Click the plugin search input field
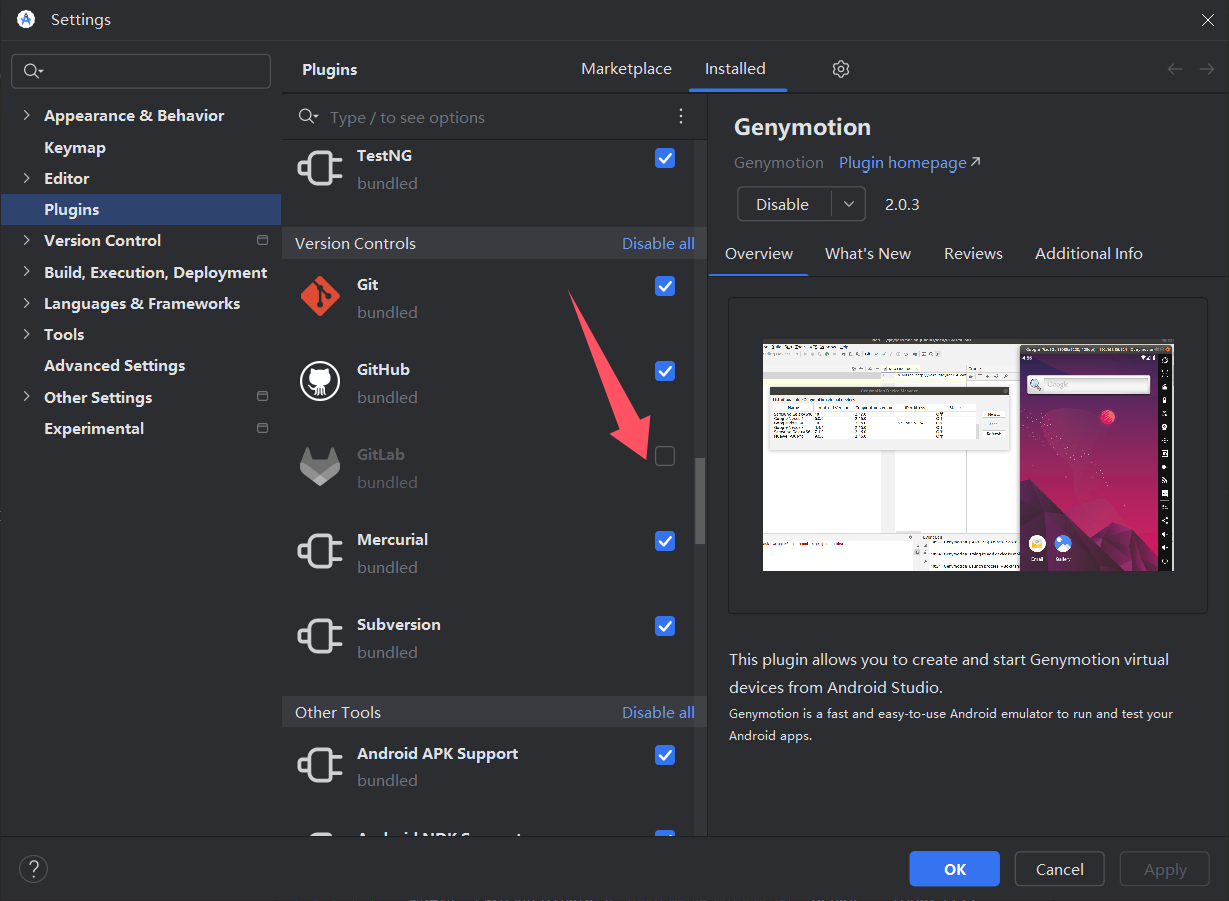 coord(450,116)
